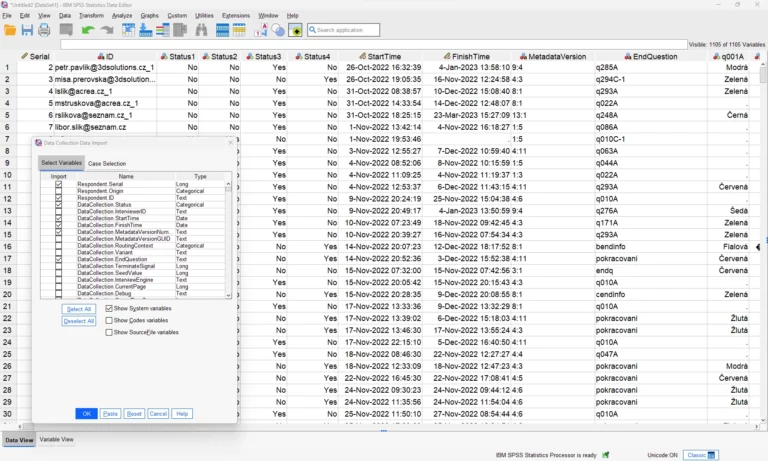The image size is (768, 461).
Task: Click the EndQuestion column header icon
Action: pos(628,56)
